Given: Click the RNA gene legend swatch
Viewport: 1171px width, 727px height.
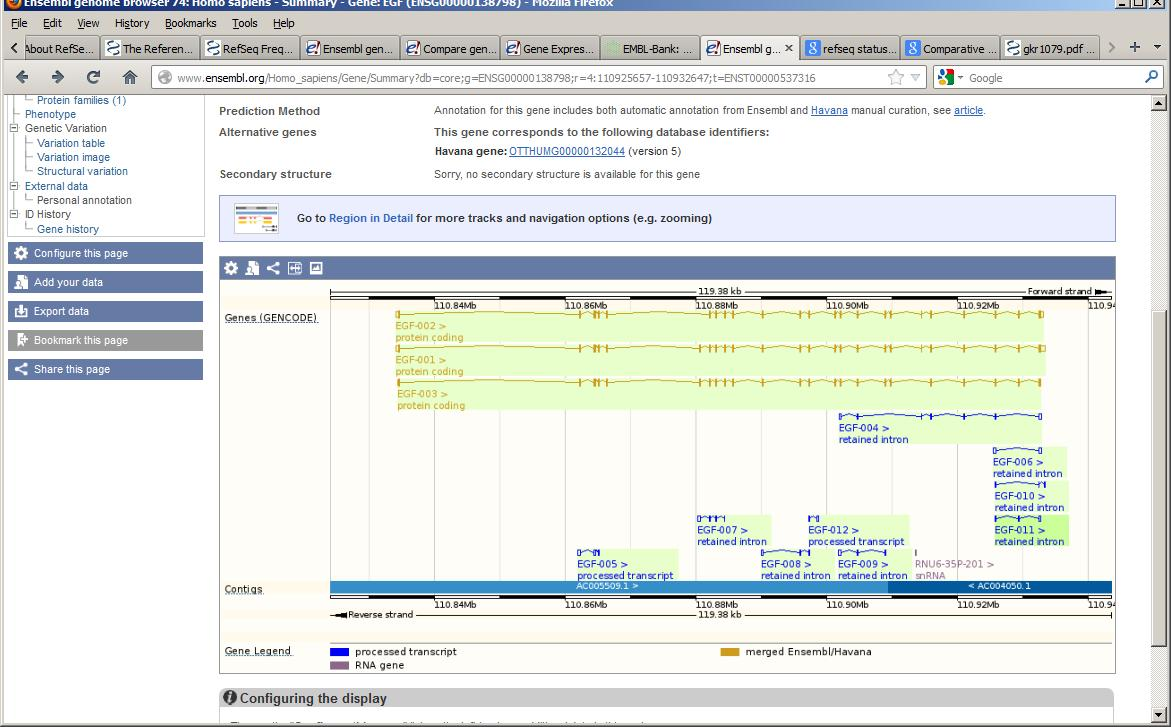Looking at the screenshot, I should [x=340, y=666].
